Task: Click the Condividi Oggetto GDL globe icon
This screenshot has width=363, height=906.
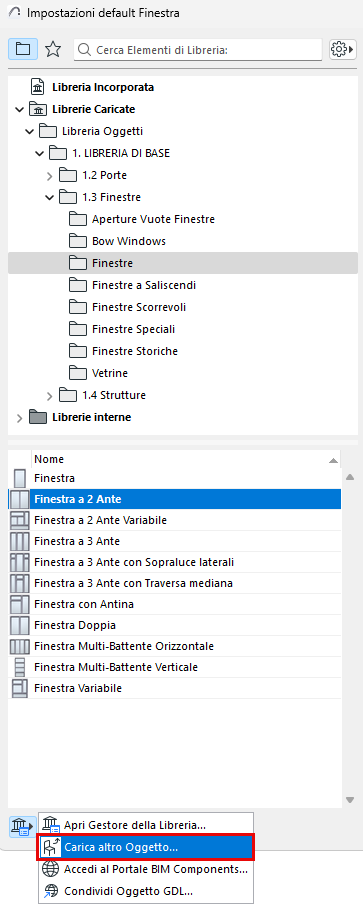Action: (x=50, y=890)
